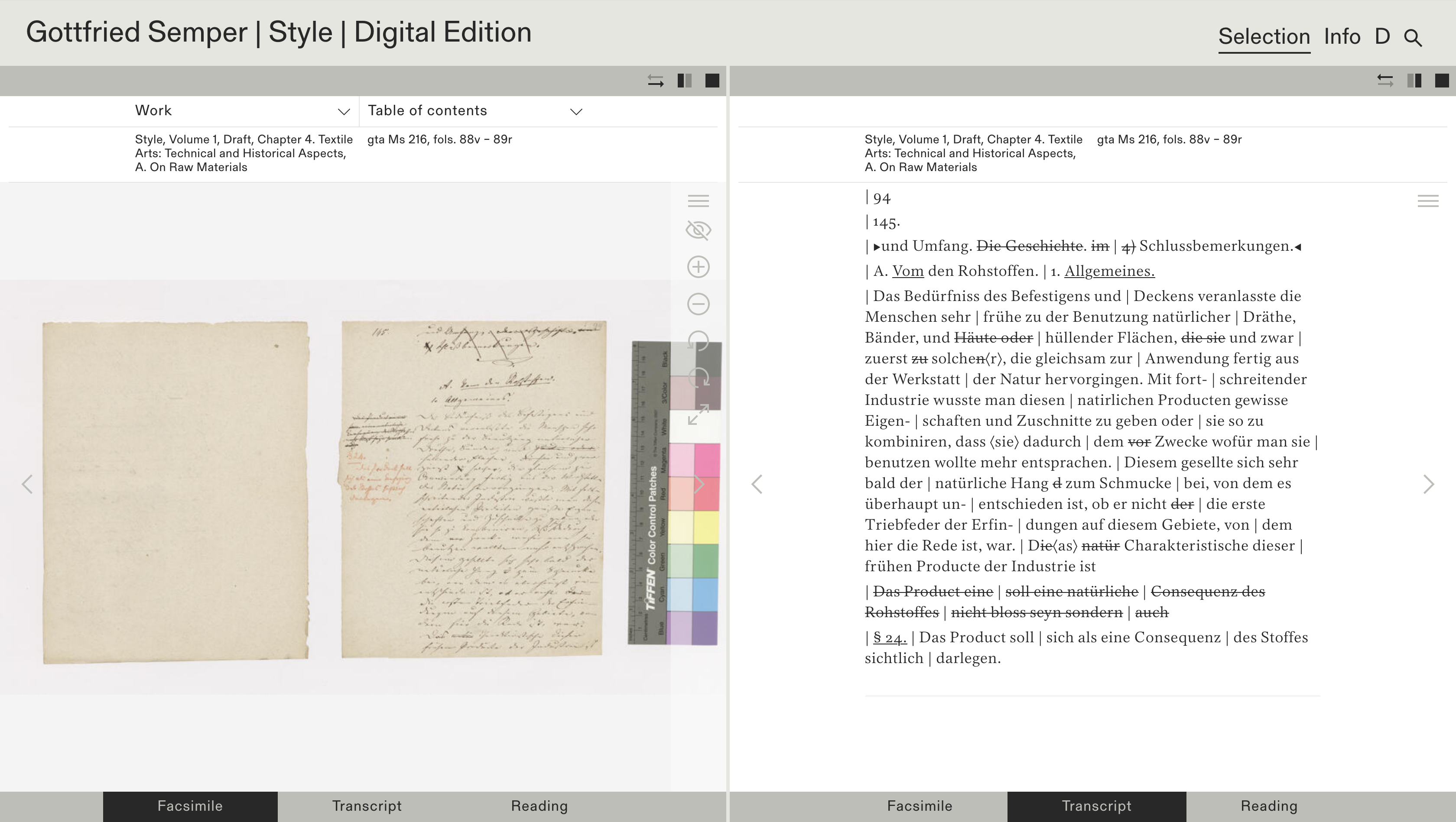Zoom in on the facsimile image
1456x822 pixels.
(x=698, y=267)
